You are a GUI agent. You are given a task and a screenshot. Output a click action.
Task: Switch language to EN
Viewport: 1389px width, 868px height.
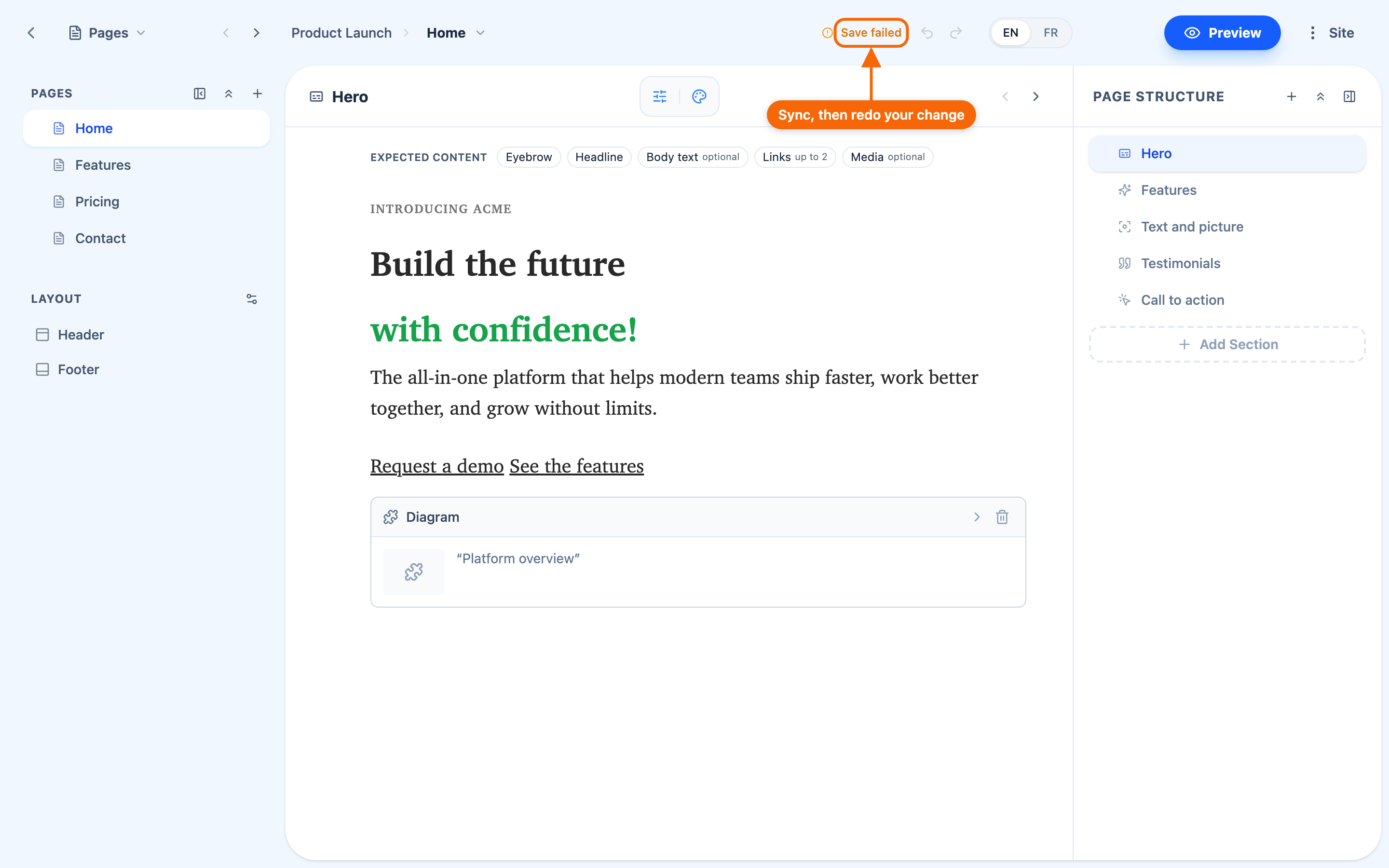coord(1010,33)
